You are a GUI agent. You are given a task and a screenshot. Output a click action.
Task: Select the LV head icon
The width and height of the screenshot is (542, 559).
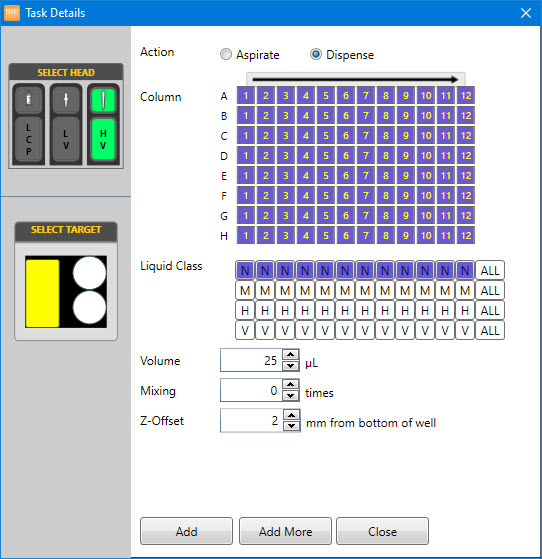pos(66,99)
